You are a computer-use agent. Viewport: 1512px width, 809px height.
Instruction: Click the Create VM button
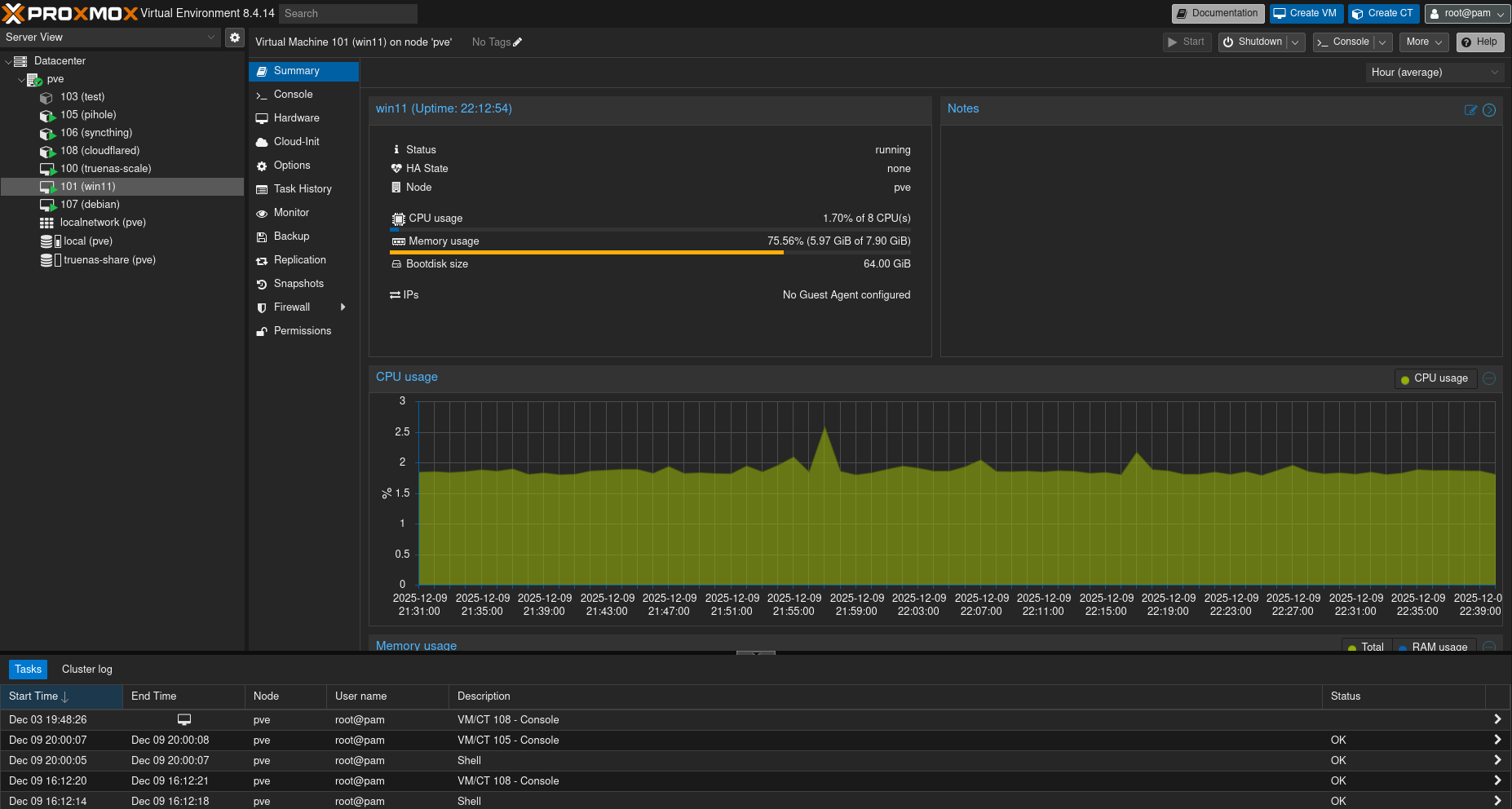[1306, 14]
